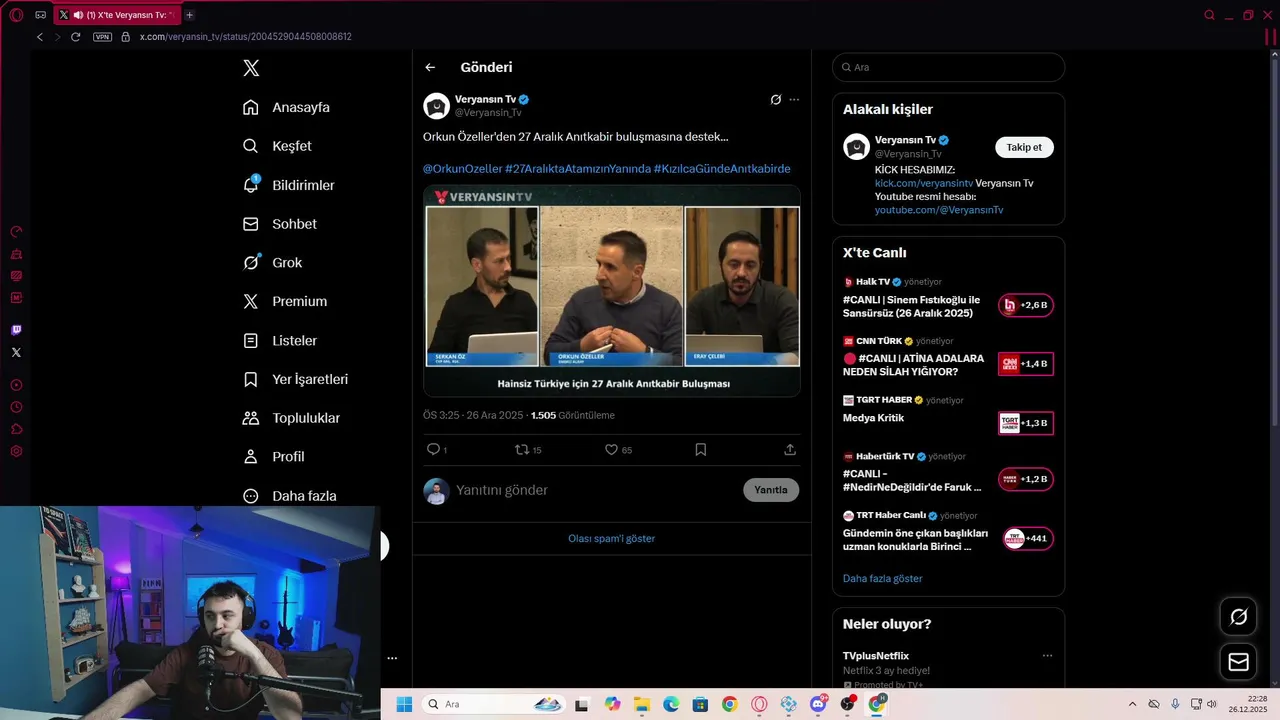Open Windows Start menu

click(404, 704)
